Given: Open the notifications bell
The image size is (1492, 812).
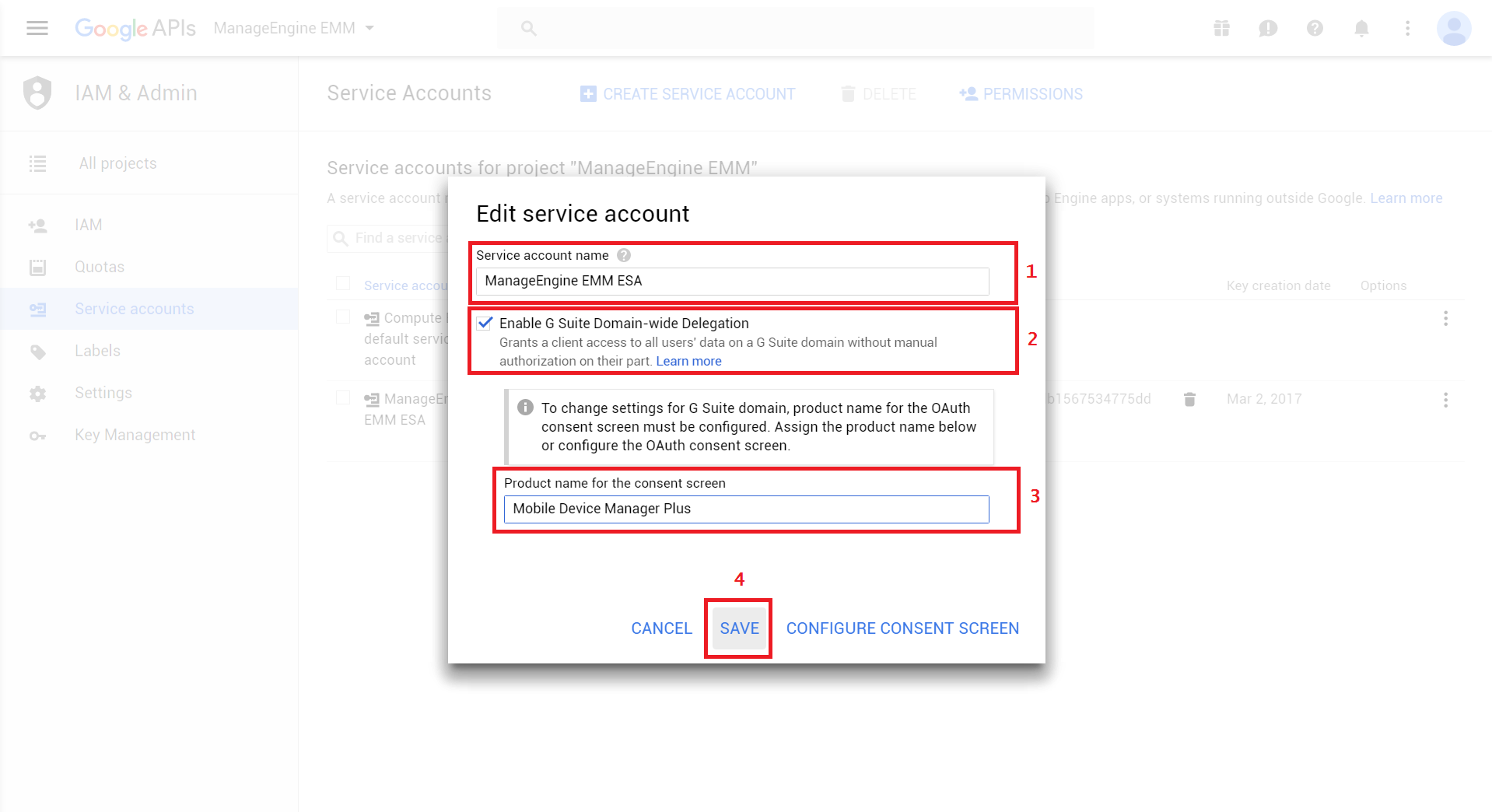Looking at the screenshot, I should pyautogui.click(x=1361, y=29).
